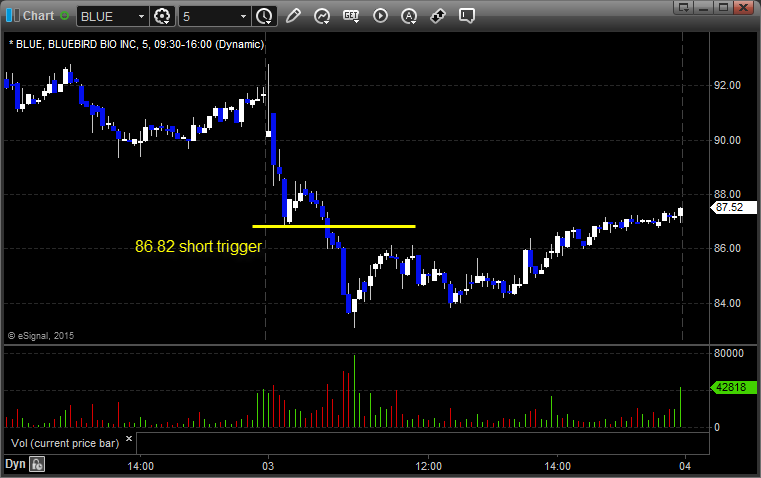Screen dimensions: 761x478
Task: Open the time template clock menu
Action: (x=265, y=16)
